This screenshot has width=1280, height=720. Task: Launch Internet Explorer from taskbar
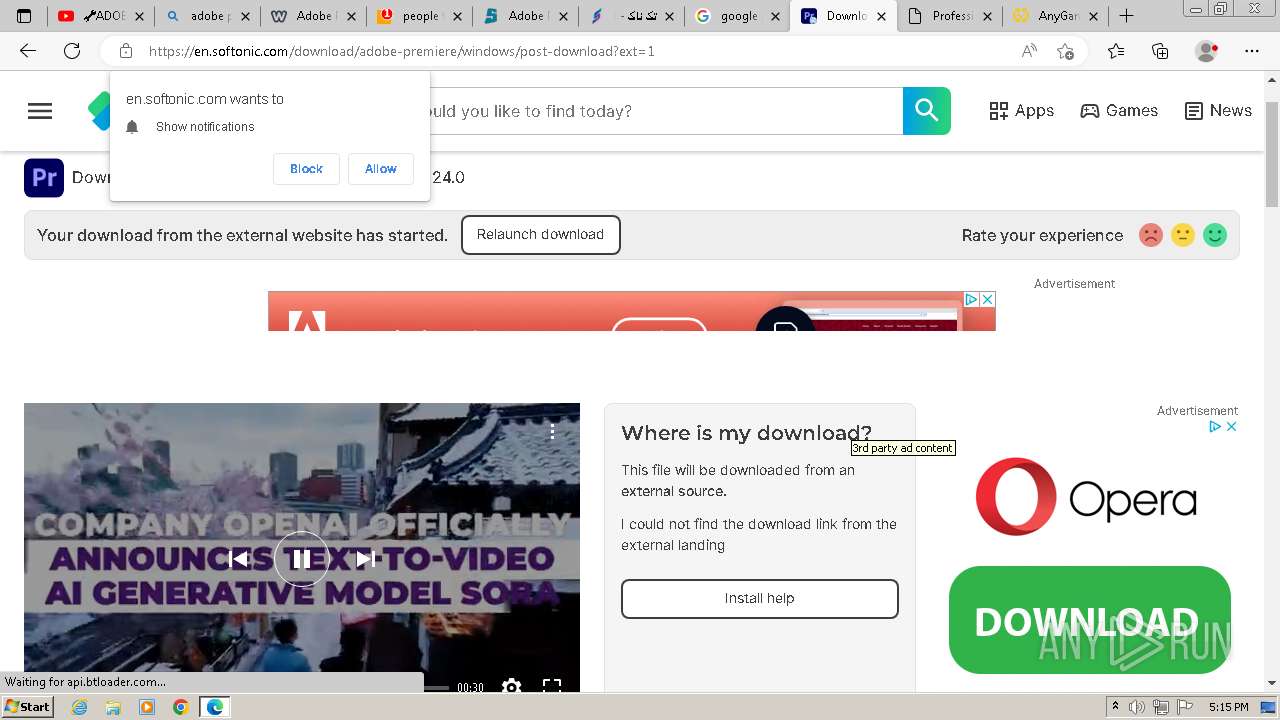(x=80, y=707)
